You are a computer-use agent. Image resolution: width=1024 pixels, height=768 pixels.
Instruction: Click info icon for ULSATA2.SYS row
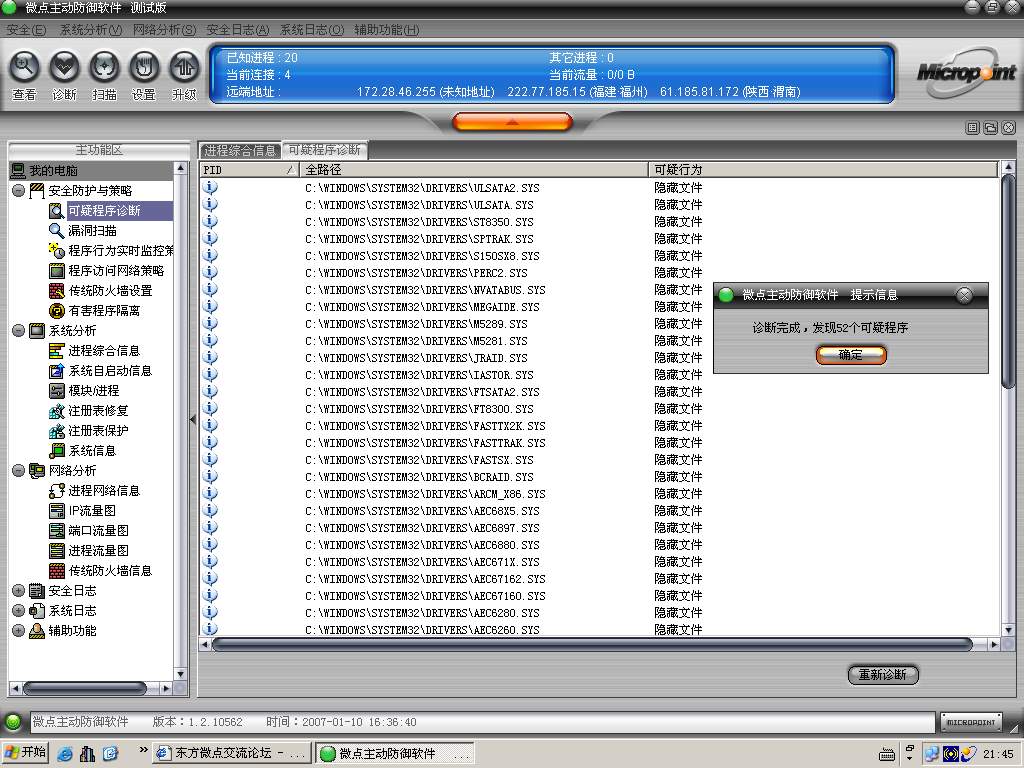[x=210, y=187]
